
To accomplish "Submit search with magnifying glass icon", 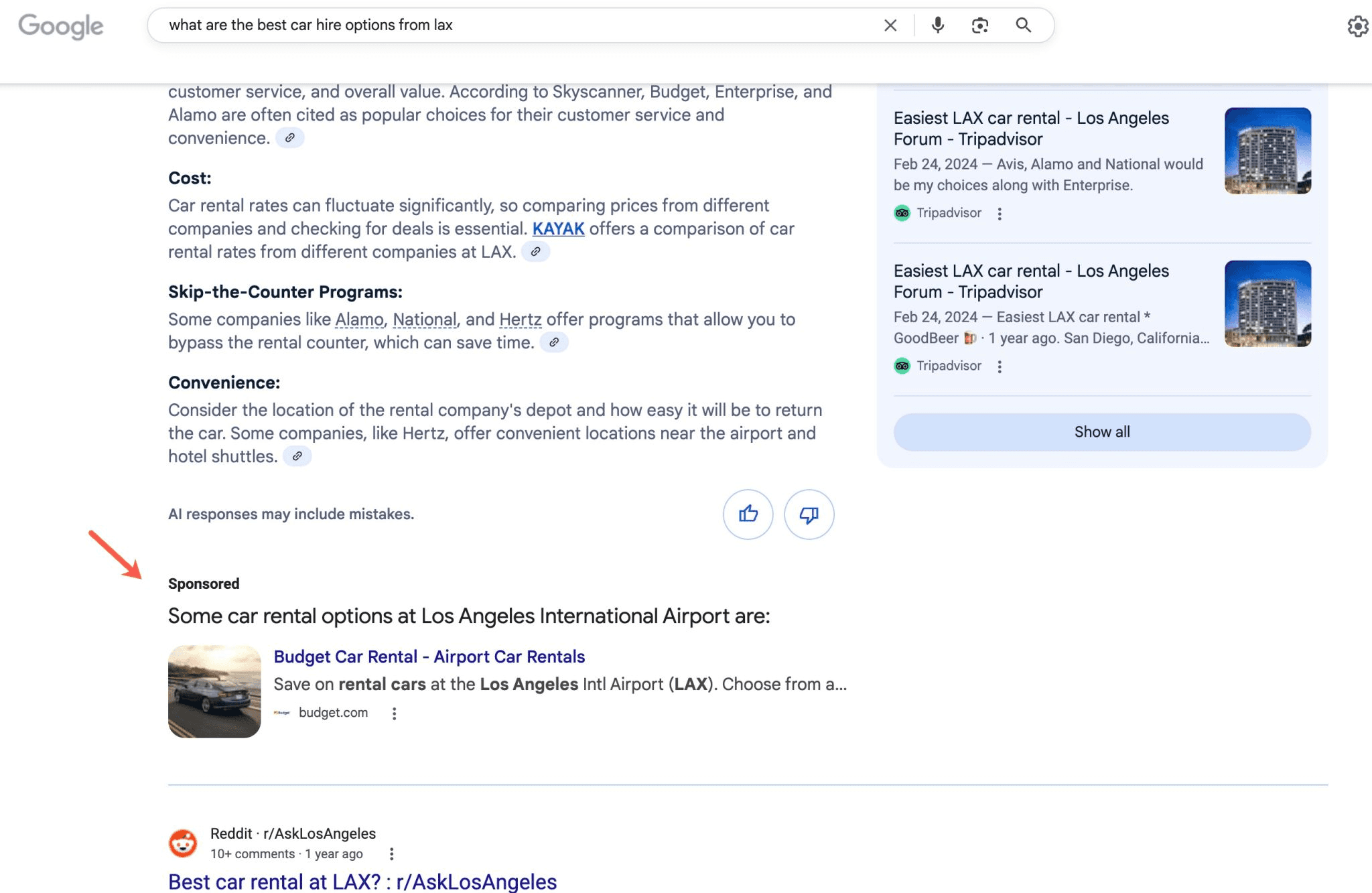I will click(x=1023, y=25).
